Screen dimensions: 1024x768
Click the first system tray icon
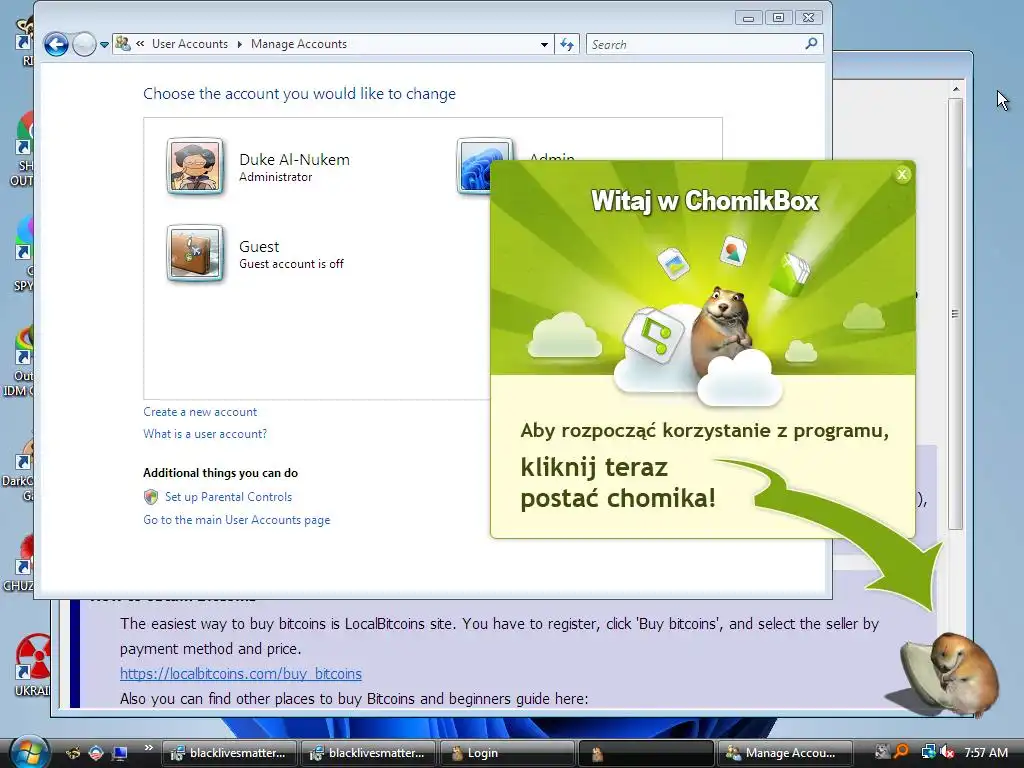pos(882,752)
